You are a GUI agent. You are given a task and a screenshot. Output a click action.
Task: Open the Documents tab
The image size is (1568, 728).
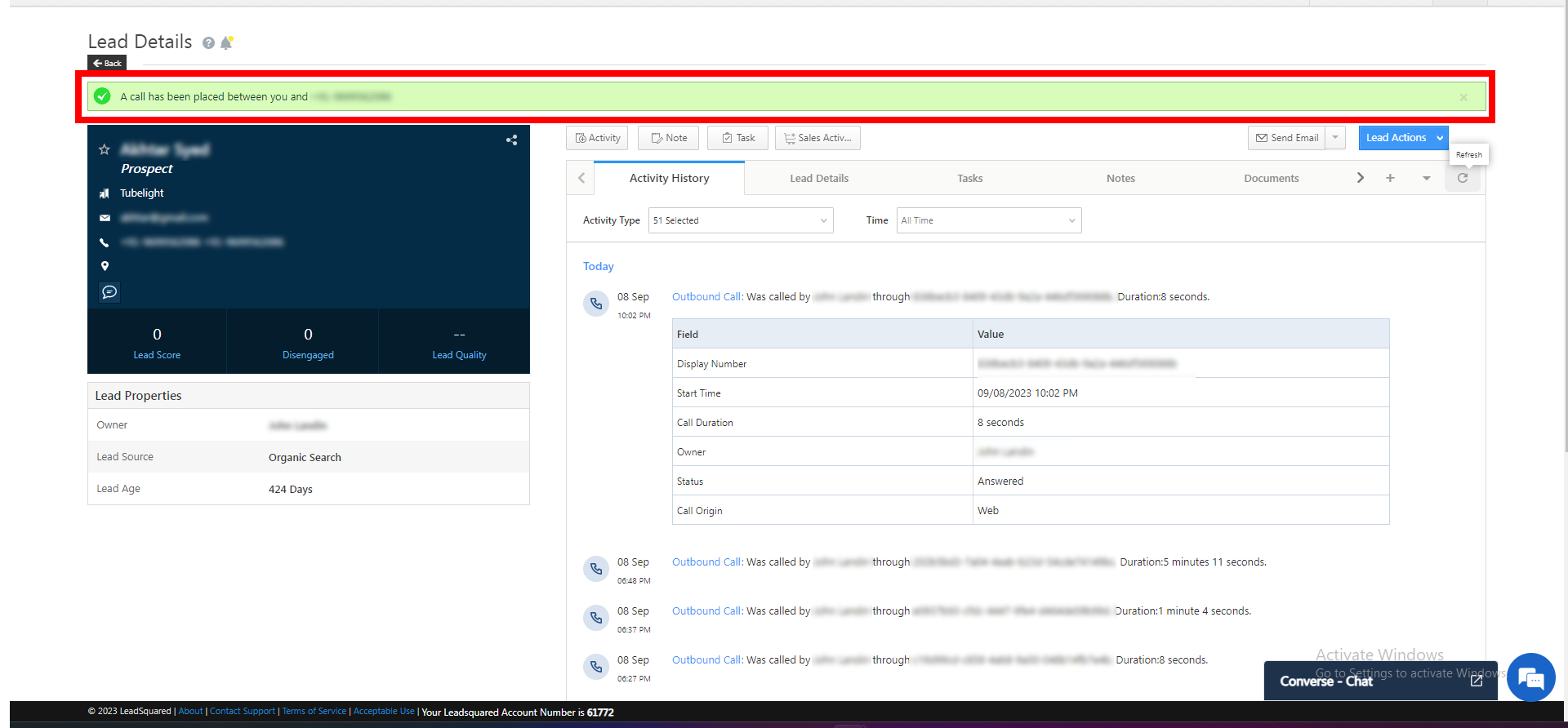pyautogui.click(x=1271, y=179)
